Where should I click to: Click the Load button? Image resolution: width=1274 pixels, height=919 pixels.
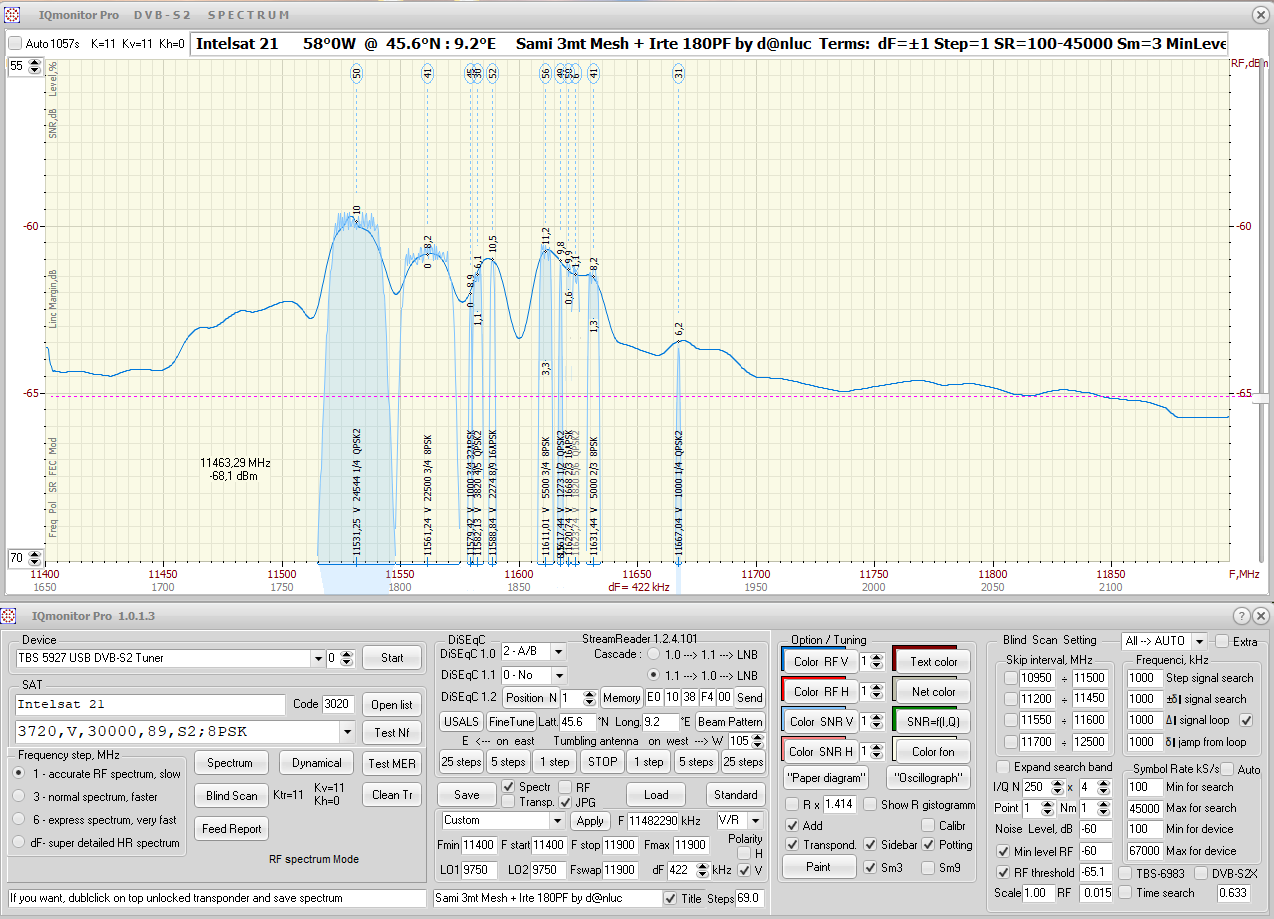point(656,795)
